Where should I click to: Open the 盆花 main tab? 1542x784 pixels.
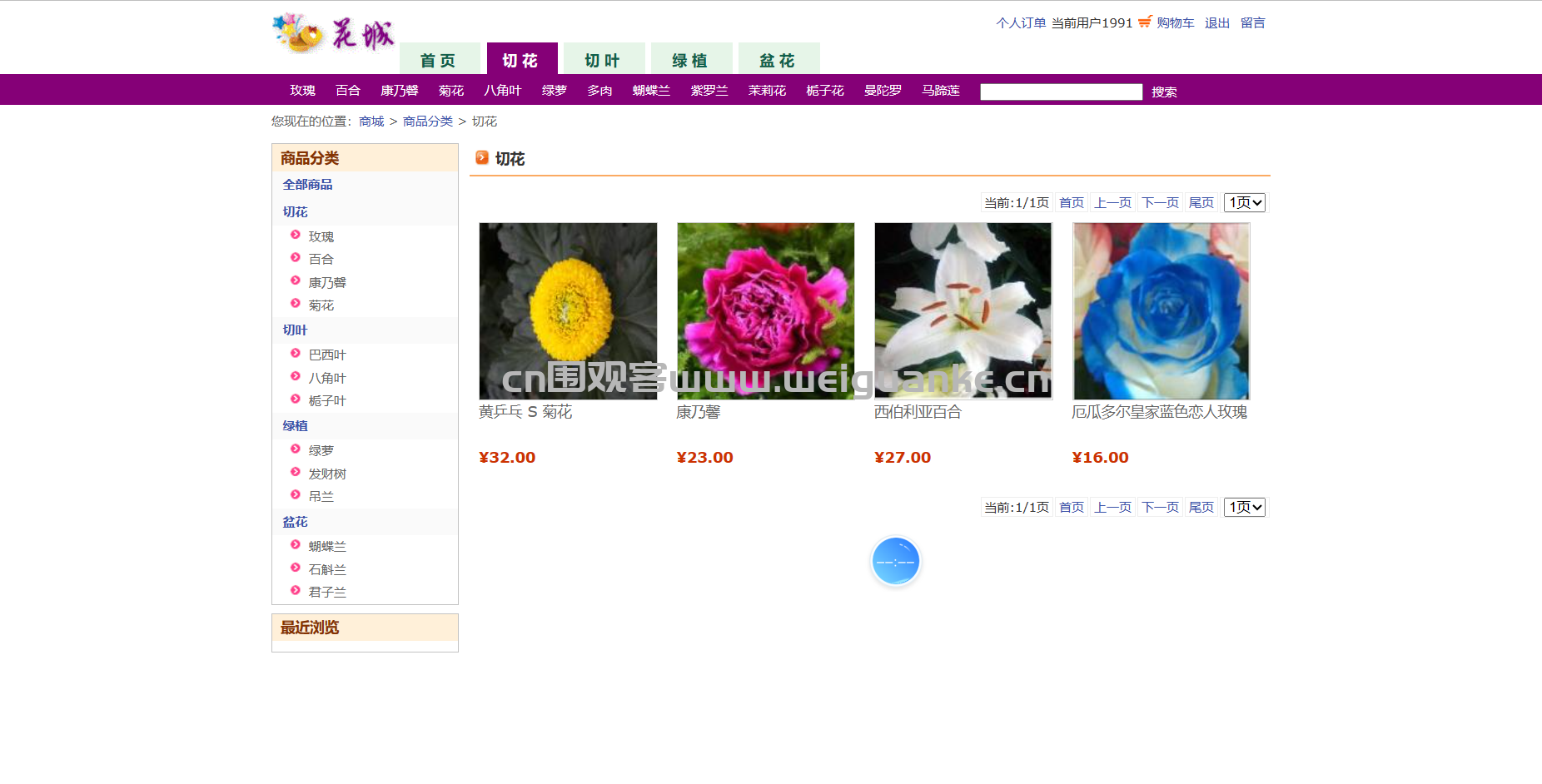click(778, 59)
